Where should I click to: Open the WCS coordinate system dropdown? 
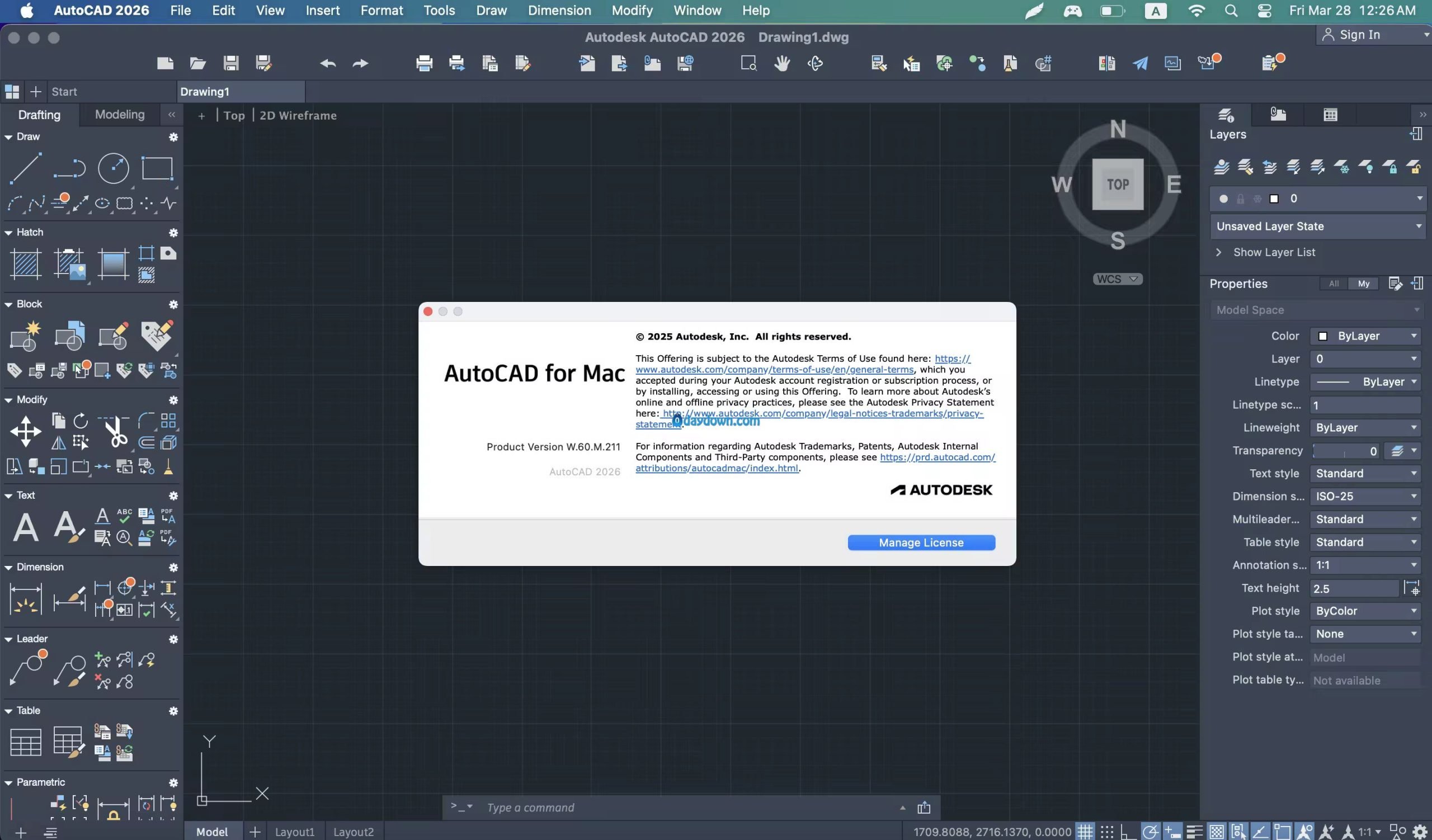pos(1117,279)
